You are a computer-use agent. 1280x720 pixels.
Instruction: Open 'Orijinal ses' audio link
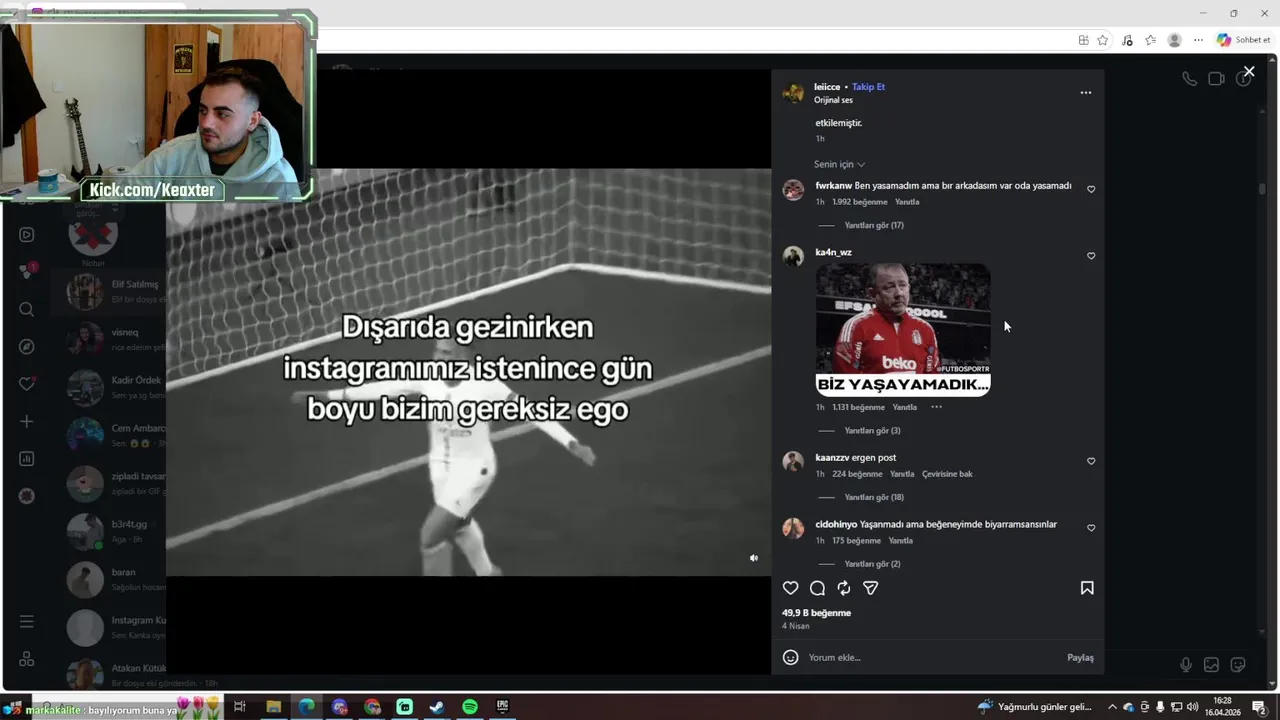[x=833, y=100]
